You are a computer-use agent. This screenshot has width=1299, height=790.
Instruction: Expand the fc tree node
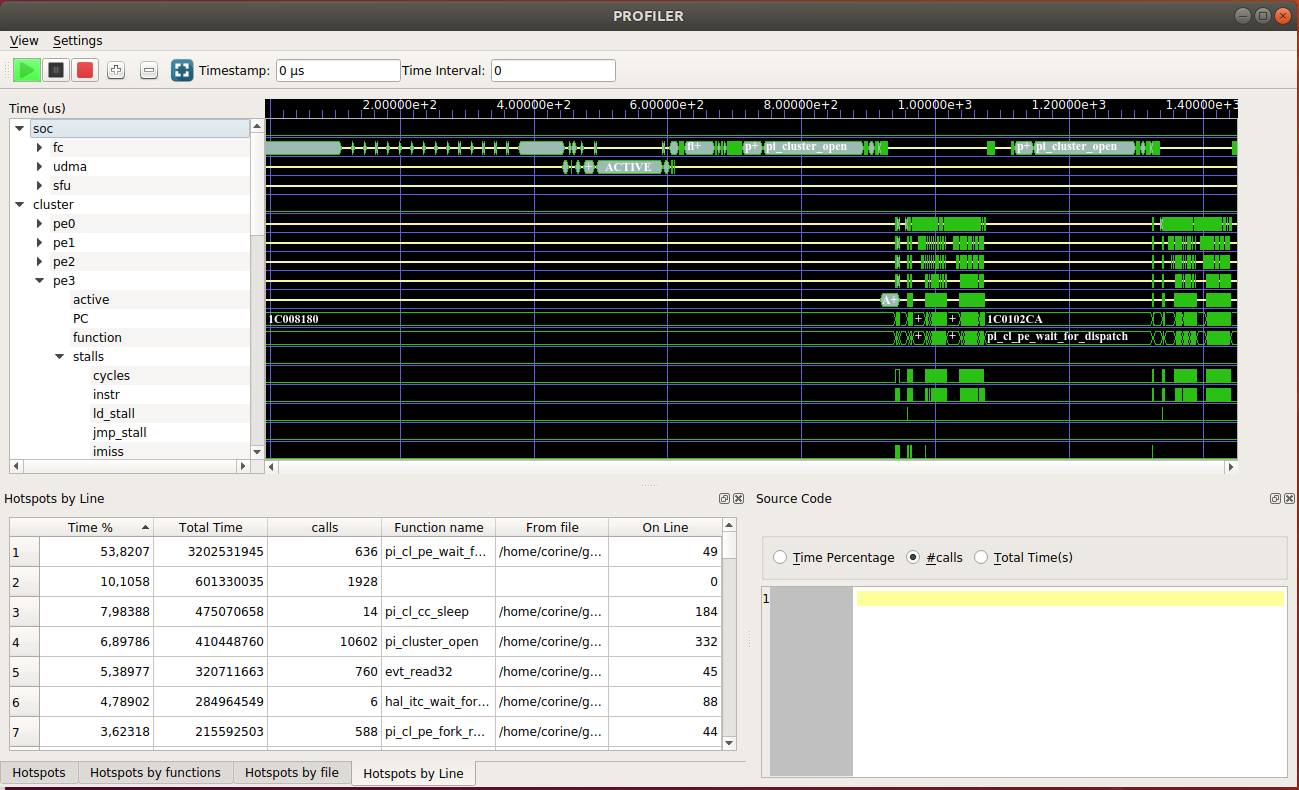(39, 147)
